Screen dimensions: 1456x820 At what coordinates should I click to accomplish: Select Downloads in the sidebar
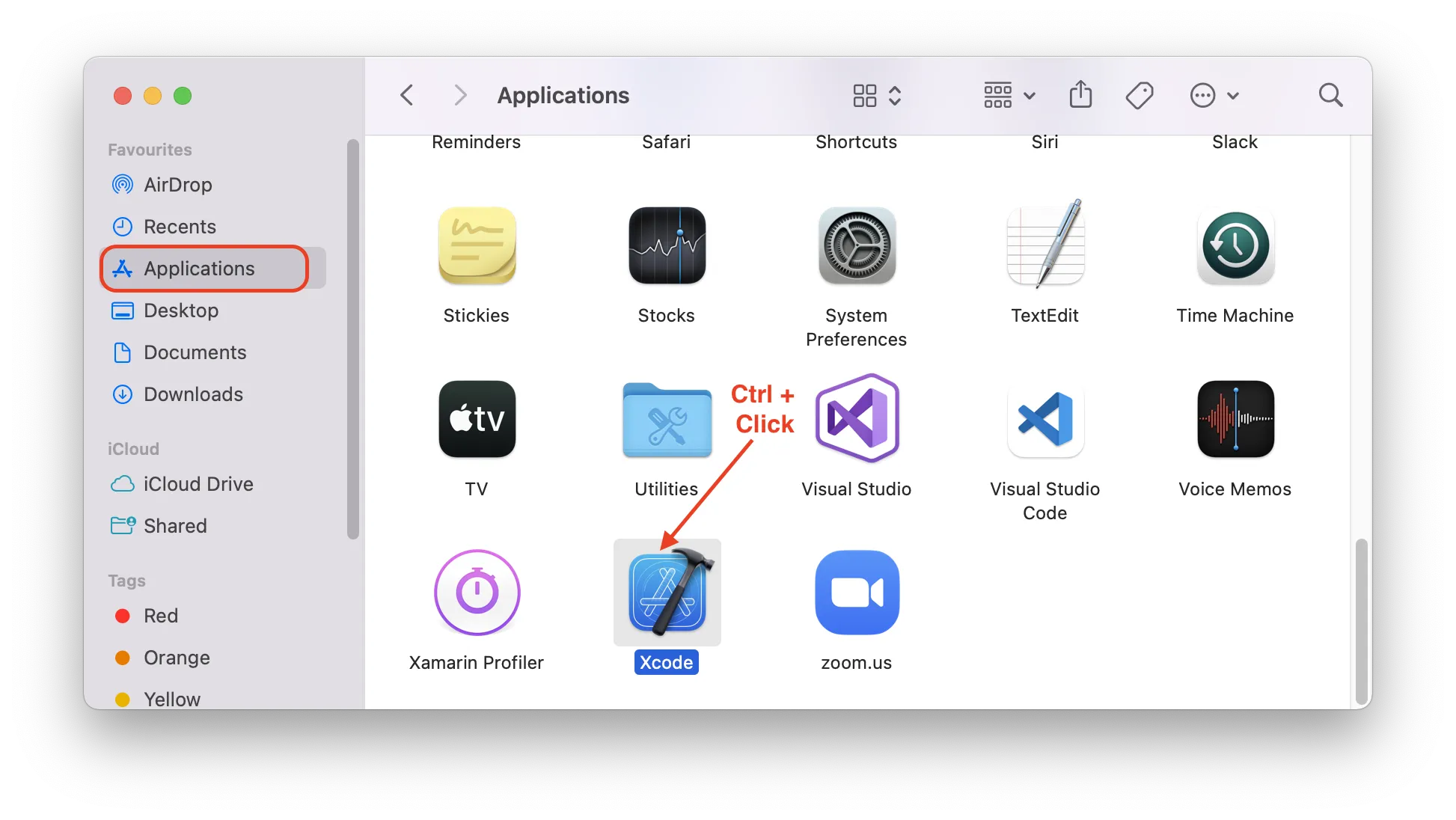192,394
